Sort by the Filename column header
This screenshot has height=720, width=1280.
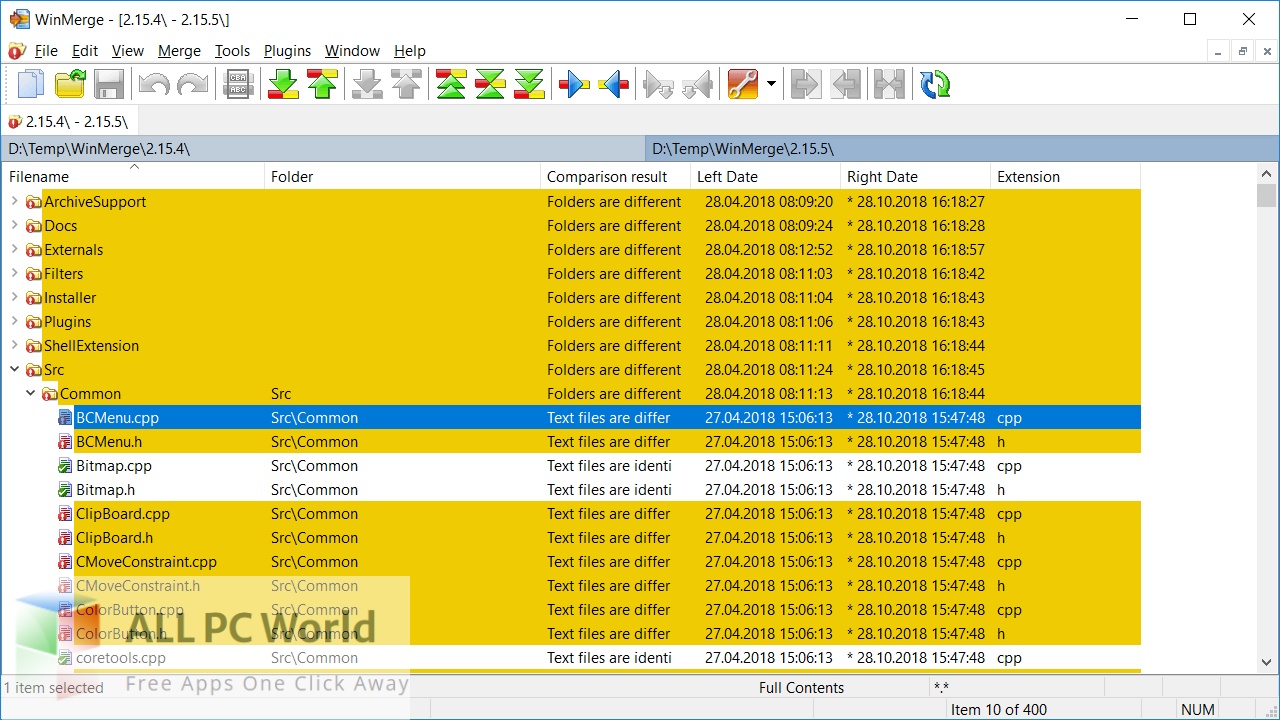coord(134,177)
